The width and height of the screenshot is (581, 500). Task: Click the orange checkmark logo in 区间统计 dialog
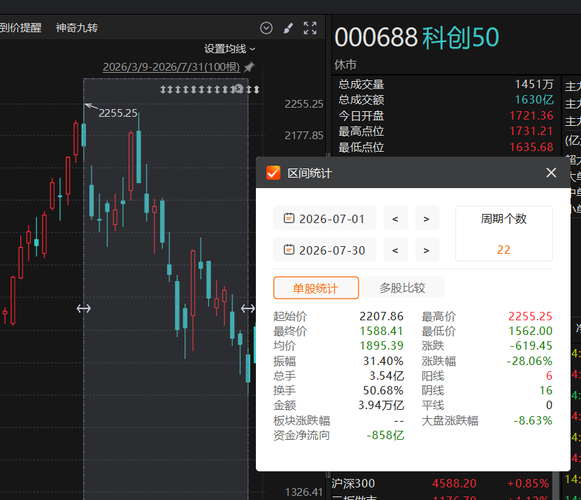click(273, 173)
